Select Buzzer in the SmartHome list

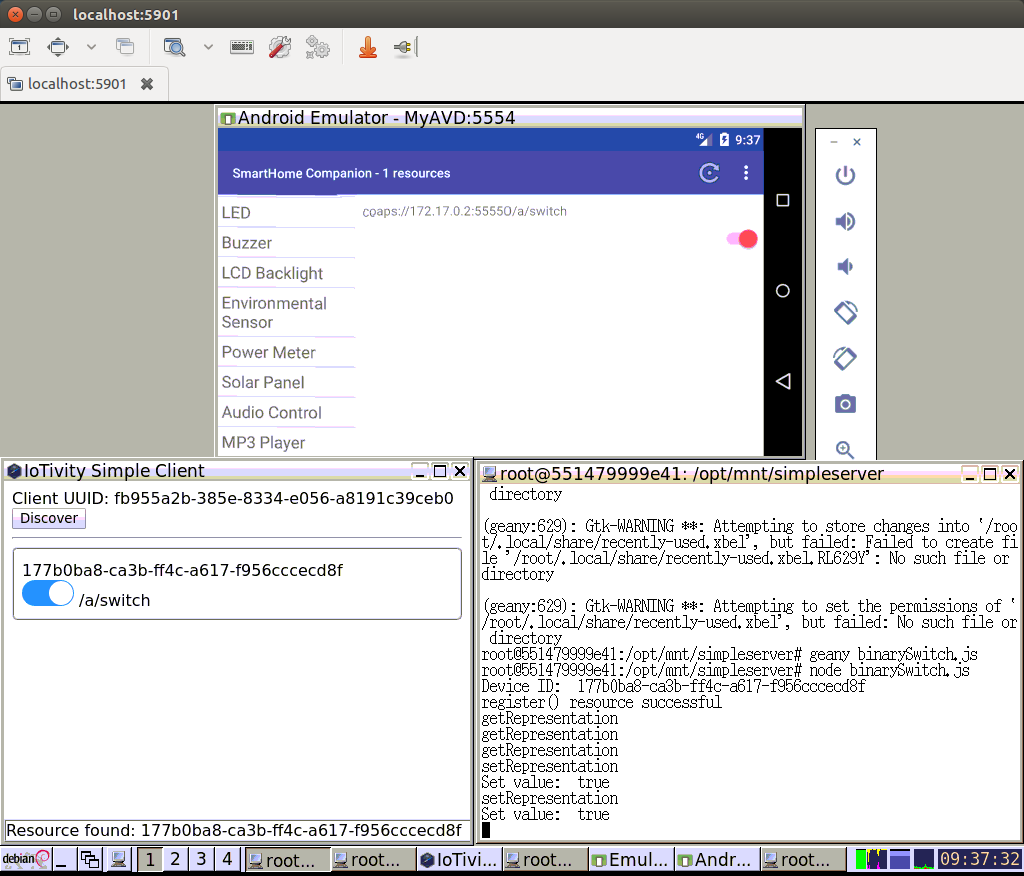click(247, 243)
